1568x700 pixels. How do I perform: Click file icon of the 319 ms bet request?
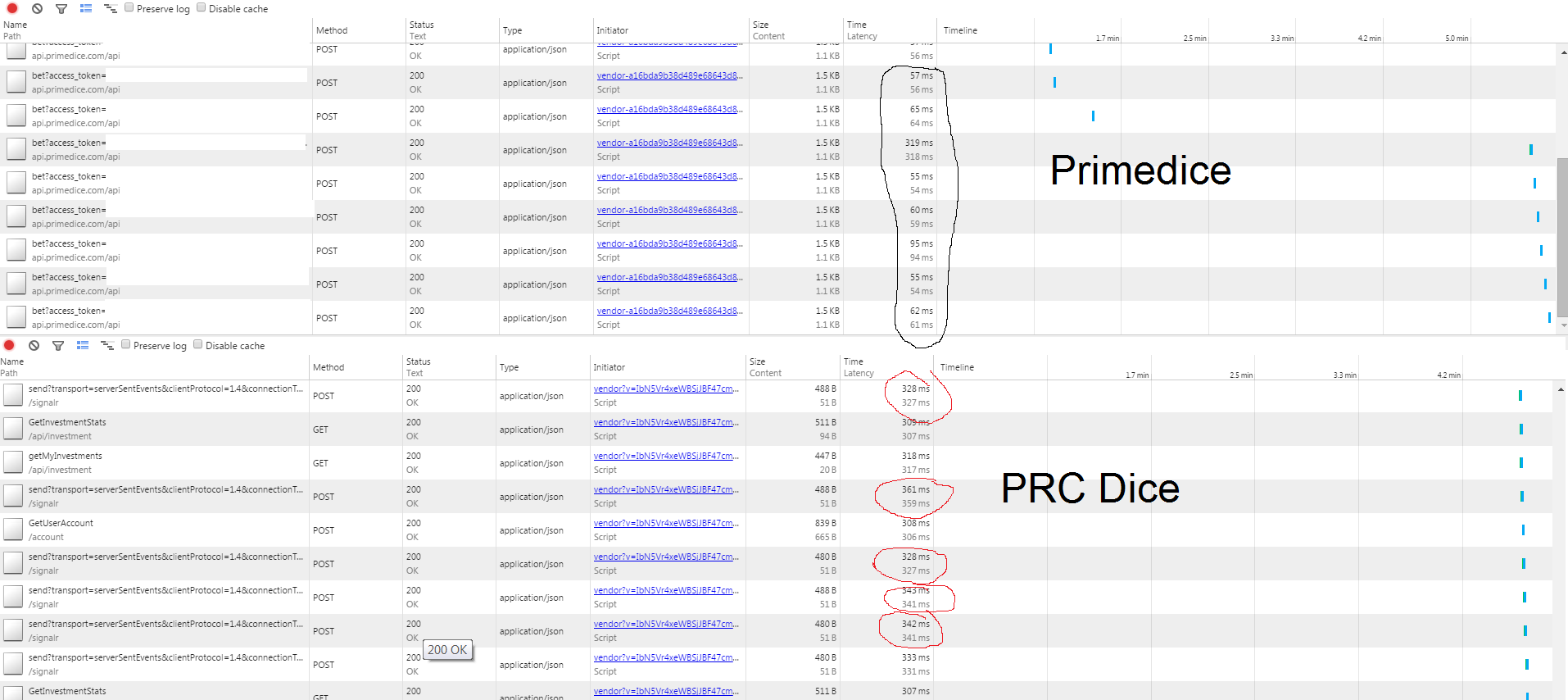point(16,149)
